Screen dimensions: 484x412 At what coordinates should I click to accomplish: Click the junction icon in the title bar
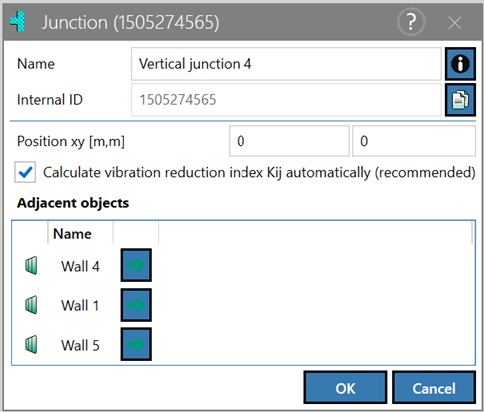(x=18, y=22)
